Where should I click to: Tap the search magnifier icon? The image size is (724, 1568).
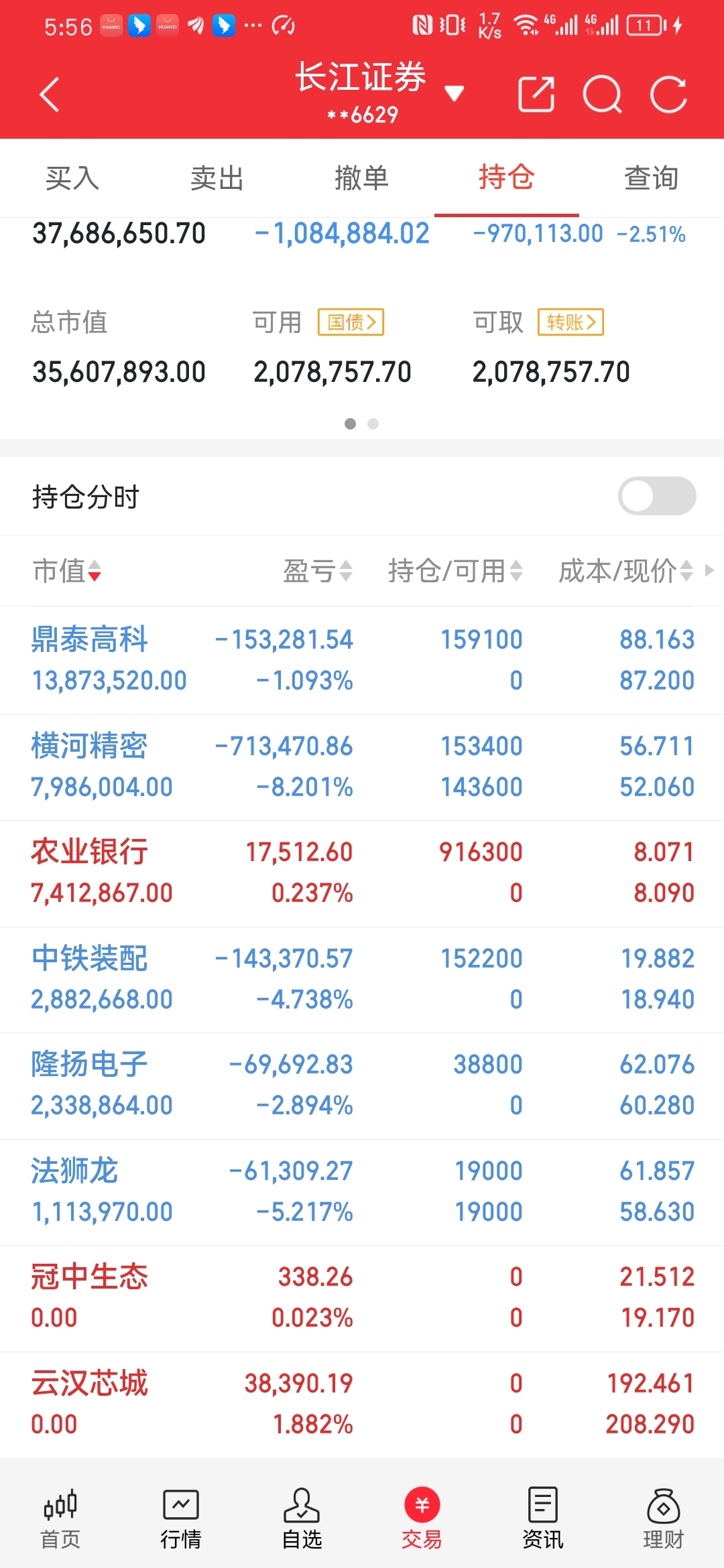[x=602, y=94]
